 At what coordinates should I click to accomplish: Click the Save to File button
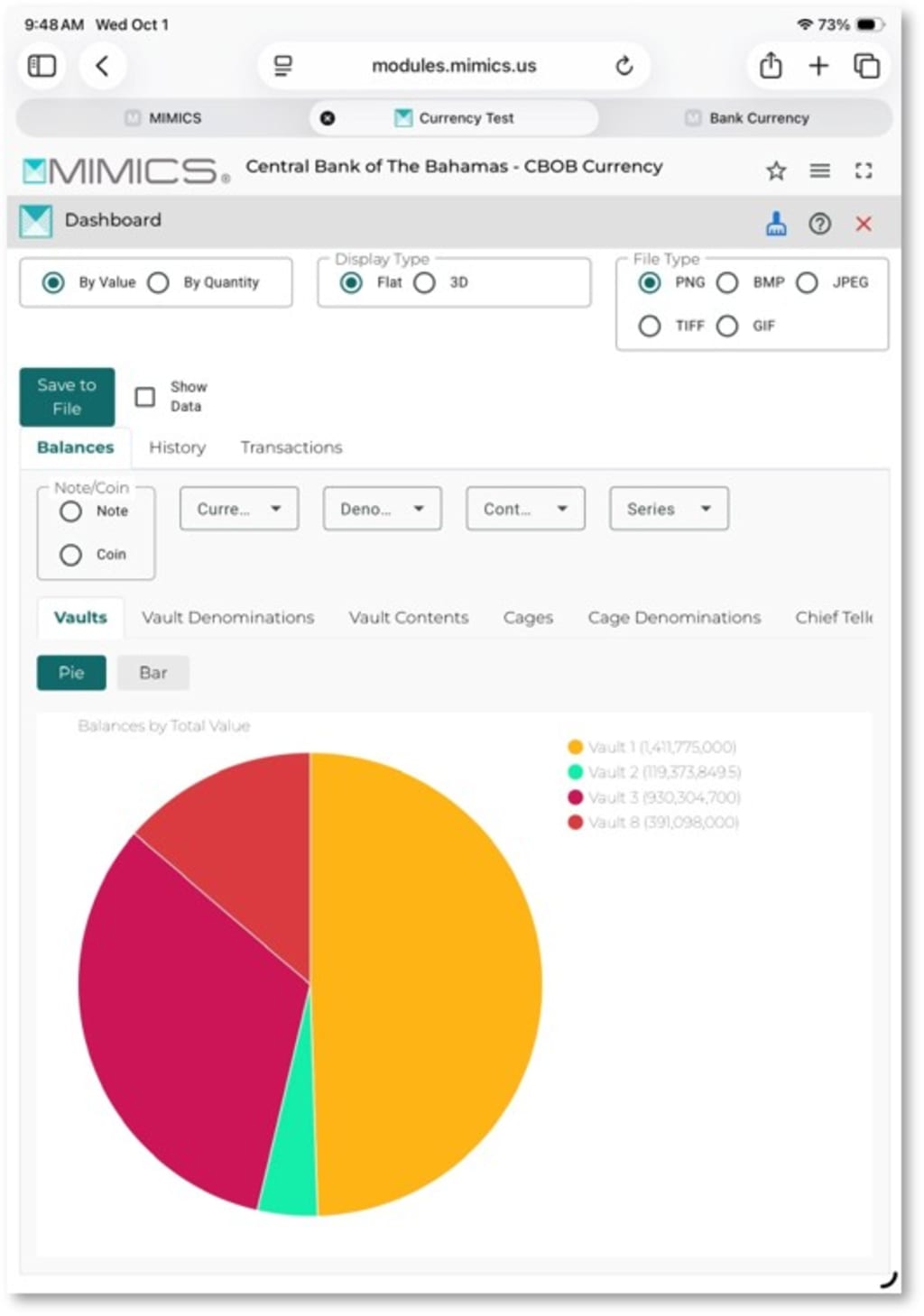tap(67, 397)
